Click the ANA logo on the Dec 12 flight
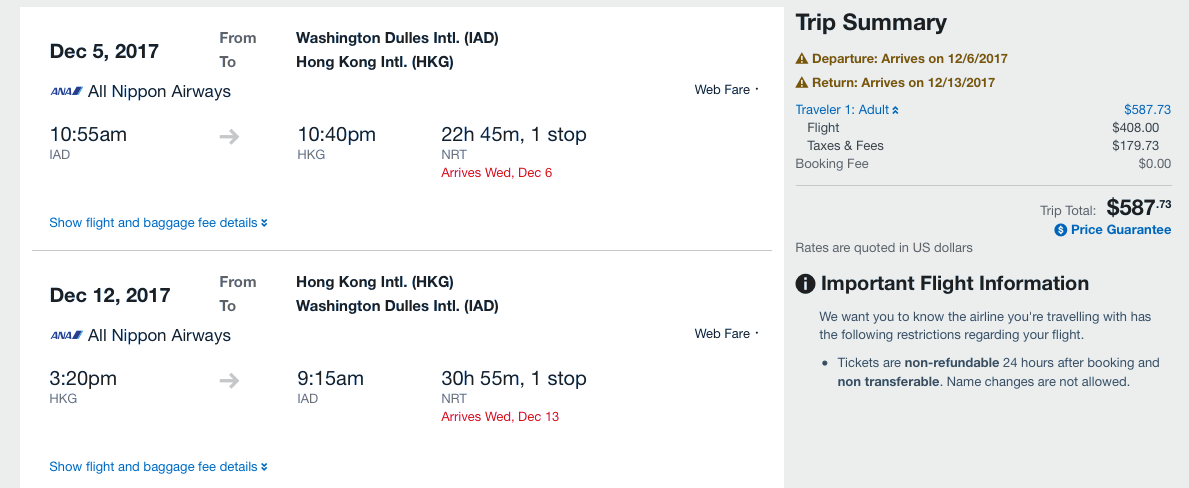Viewport: 1189px width, 488px height. point(66,336)
